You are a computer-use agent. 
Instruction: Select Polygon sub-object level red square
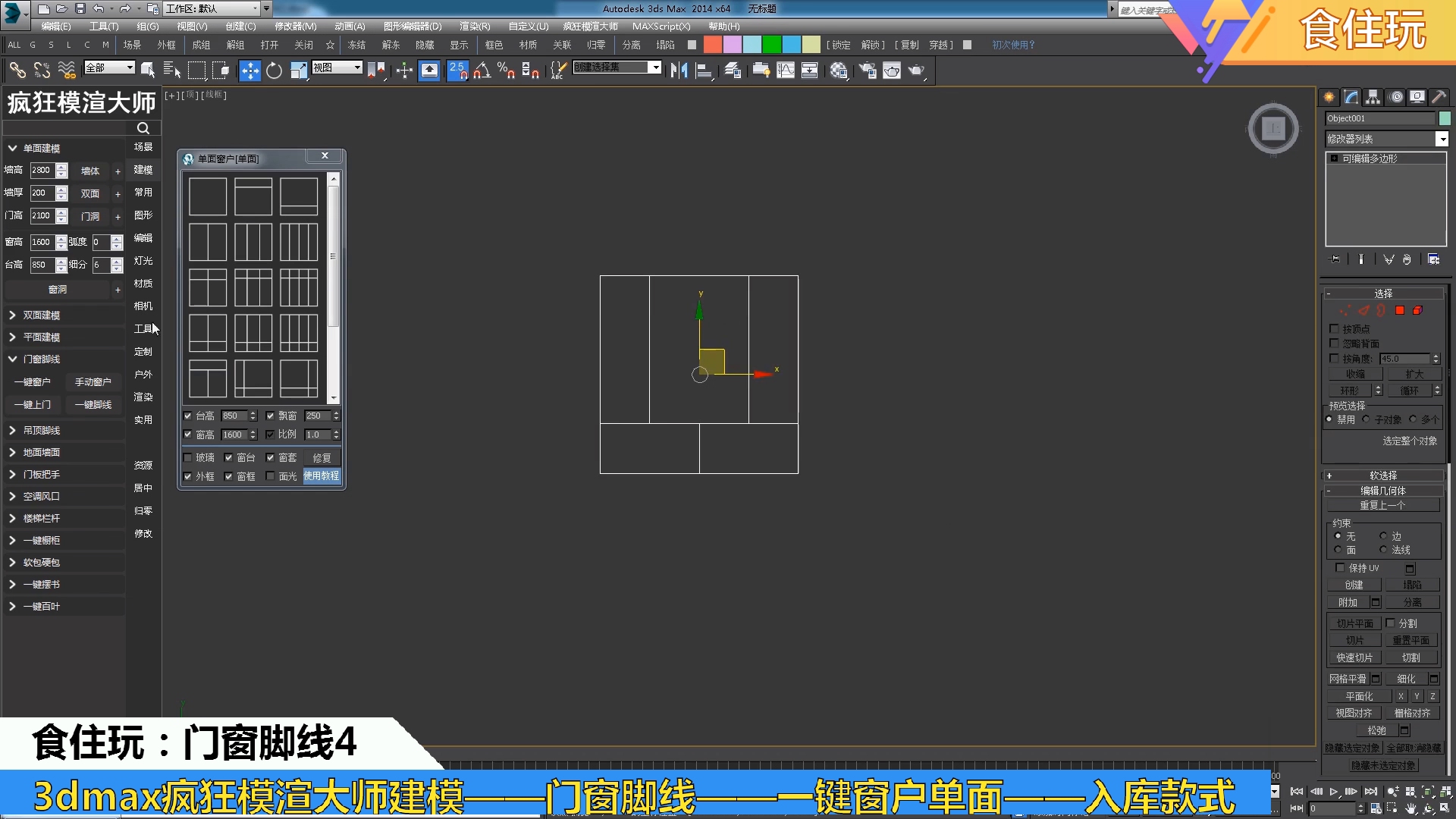[x=1400, y=310]
